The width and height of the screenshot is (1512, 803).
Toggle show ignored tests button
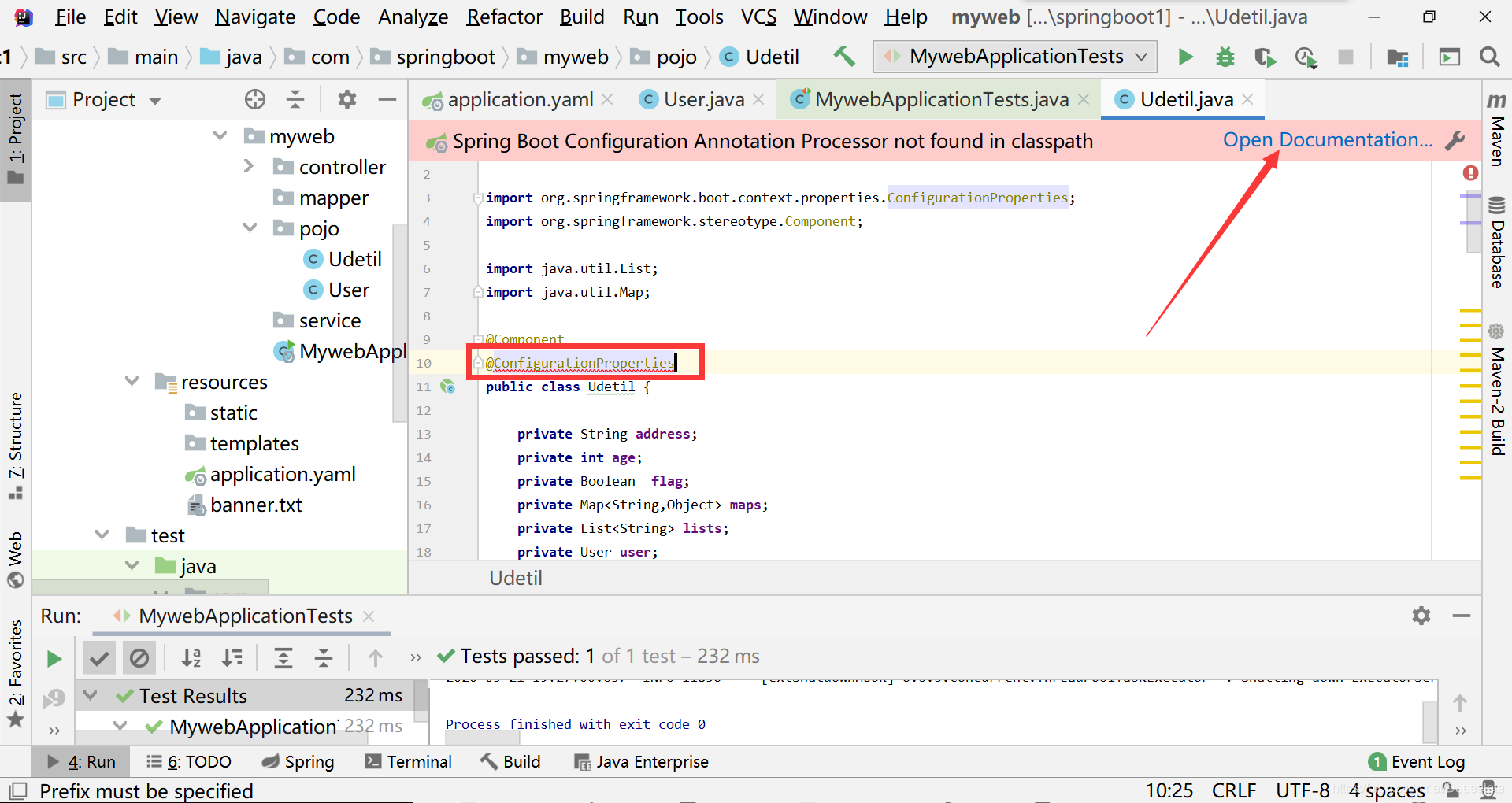click(x=139, y=658)
